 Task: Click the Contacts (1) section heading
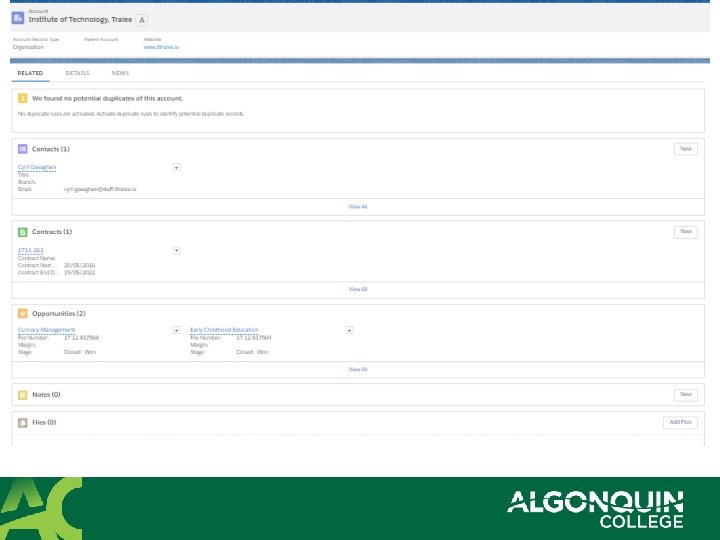(x=51, y=149)
